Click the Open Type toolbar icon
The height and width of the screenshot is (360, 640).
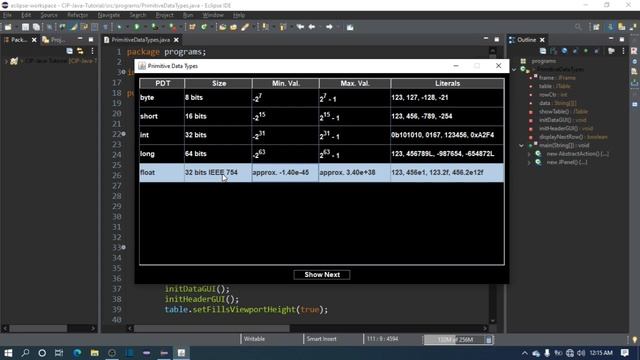[x=222, y=27]
